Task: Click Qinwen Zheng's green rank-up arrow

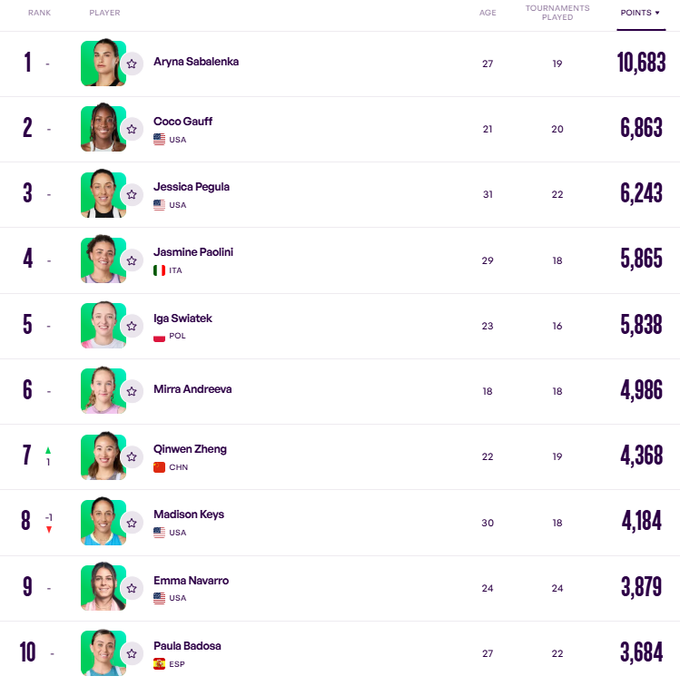Action: (x=48, y=450)
